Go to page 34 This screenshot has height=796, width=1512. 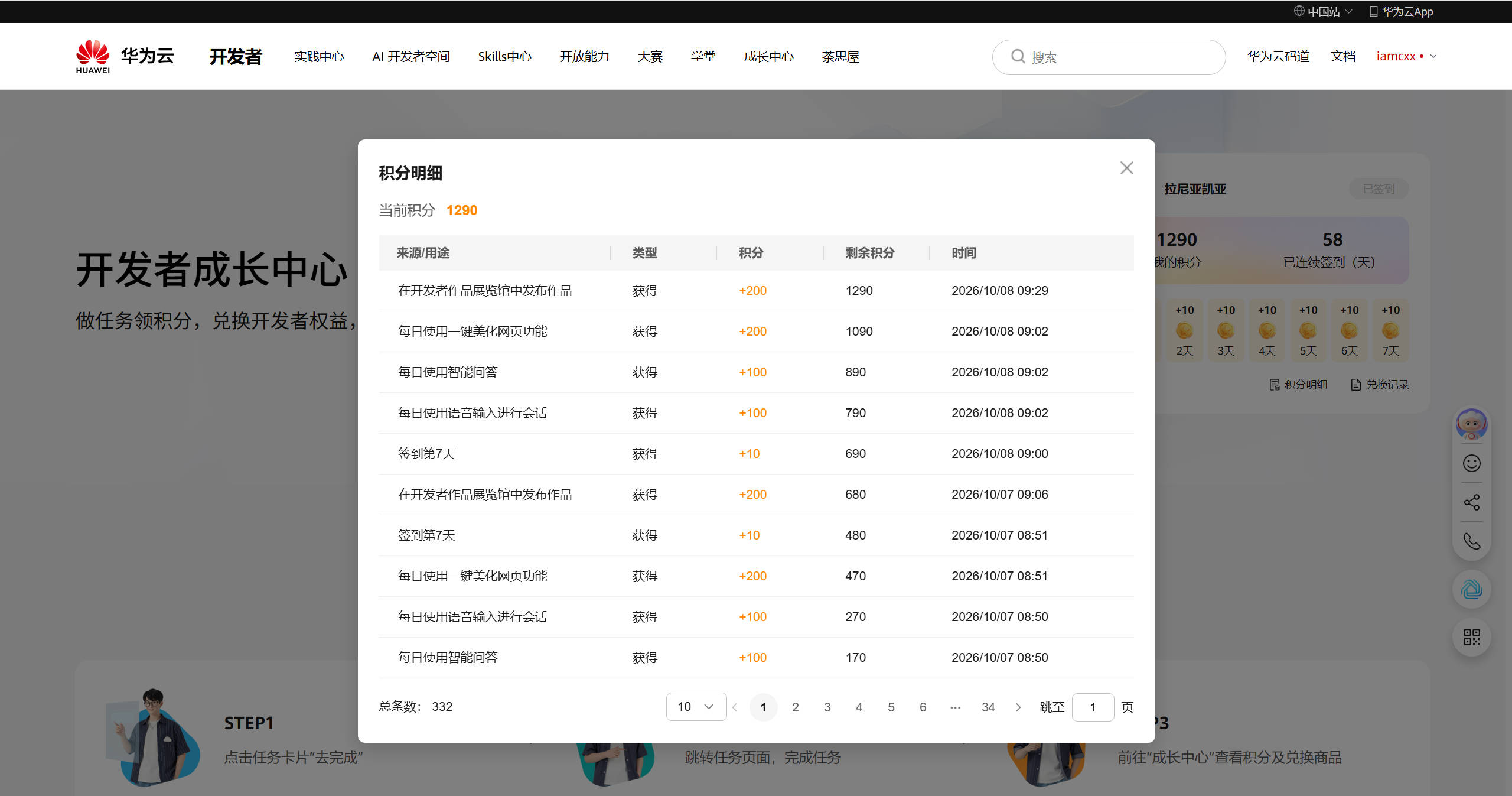pyautogui.click(x=988, y=707)
